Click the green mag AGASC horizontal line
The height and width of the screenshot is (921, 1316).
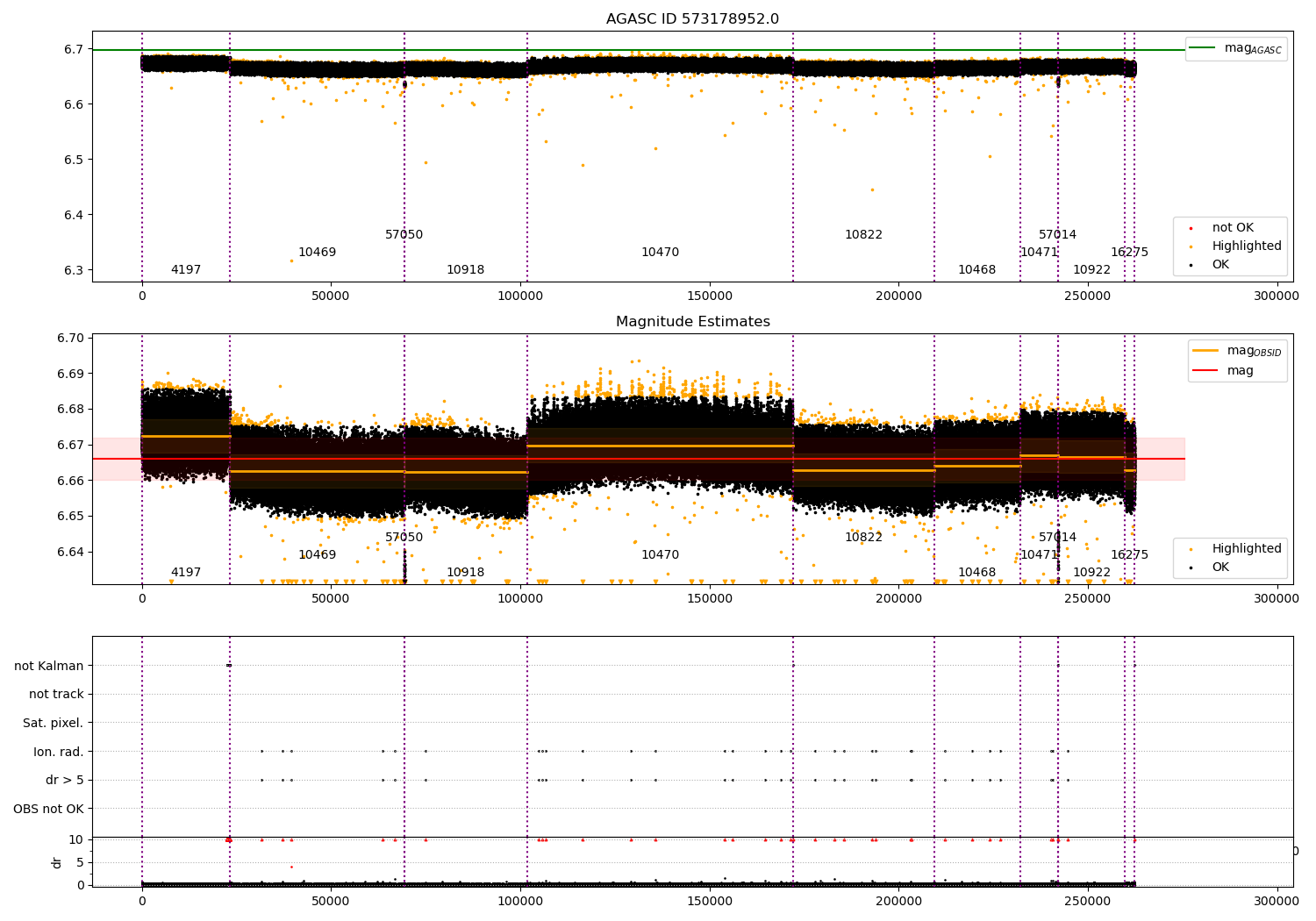click(x=639, y=50)
